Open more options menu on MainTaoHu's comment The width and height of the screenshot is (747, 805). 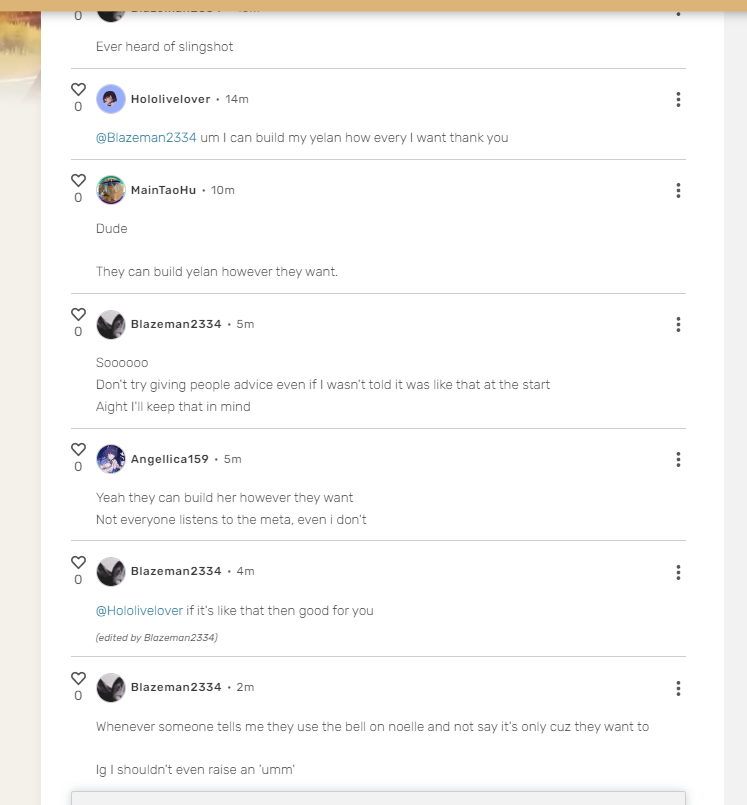(678, 190)
